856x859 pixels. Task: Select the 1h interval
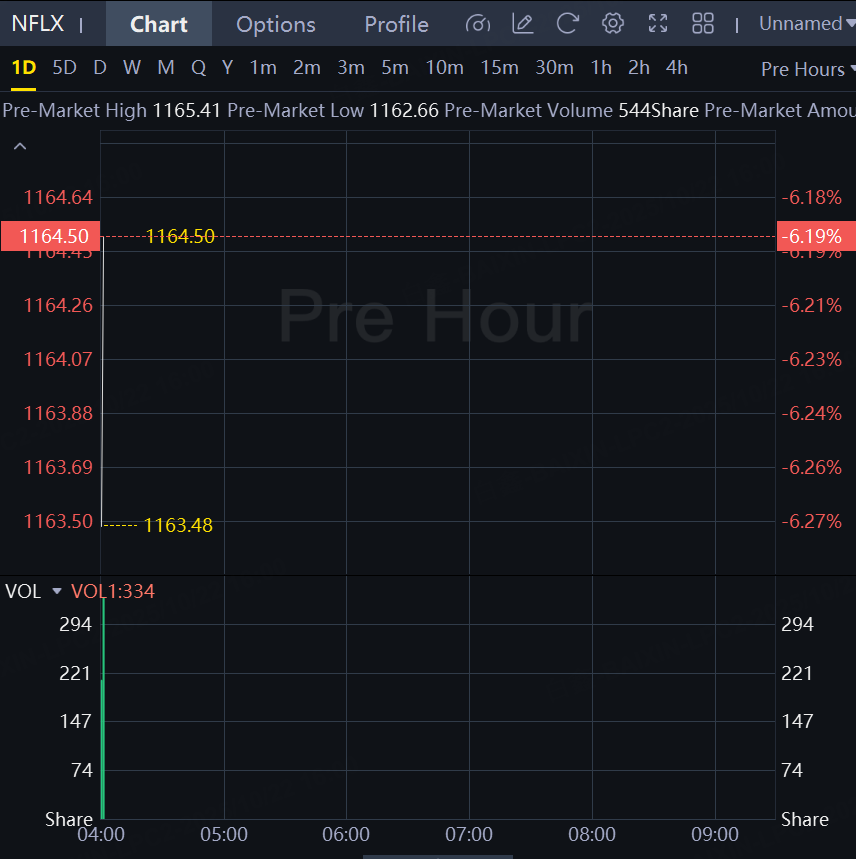pos(601,68)
